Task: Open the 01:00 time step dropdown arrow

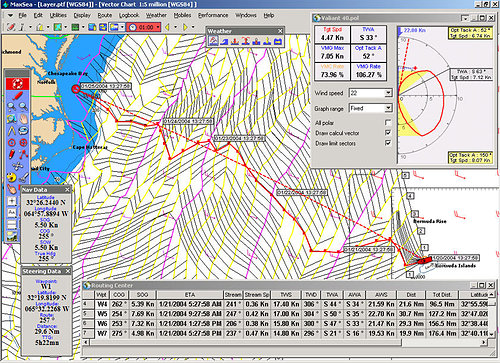Action: pos(158,27)
